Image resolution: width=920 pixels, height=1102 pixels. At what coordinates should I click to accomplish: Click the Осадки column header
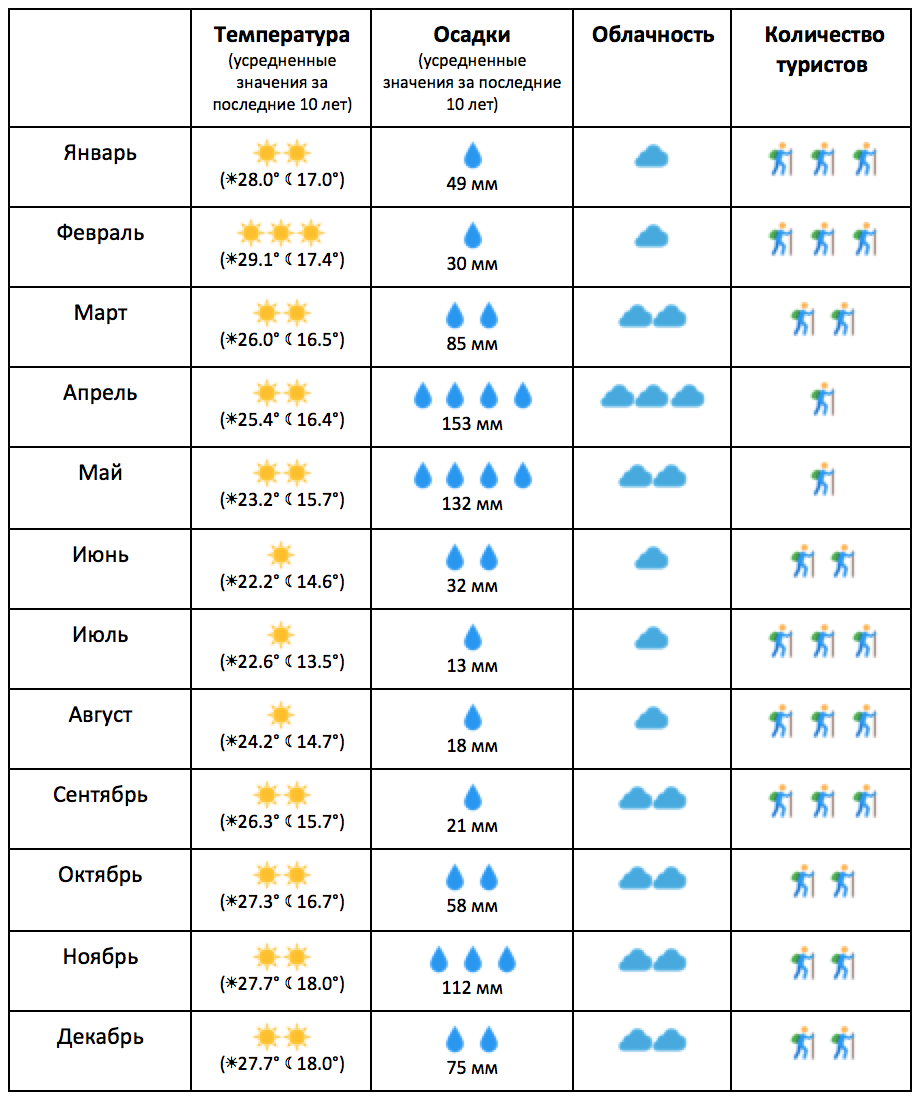[472, 34]
